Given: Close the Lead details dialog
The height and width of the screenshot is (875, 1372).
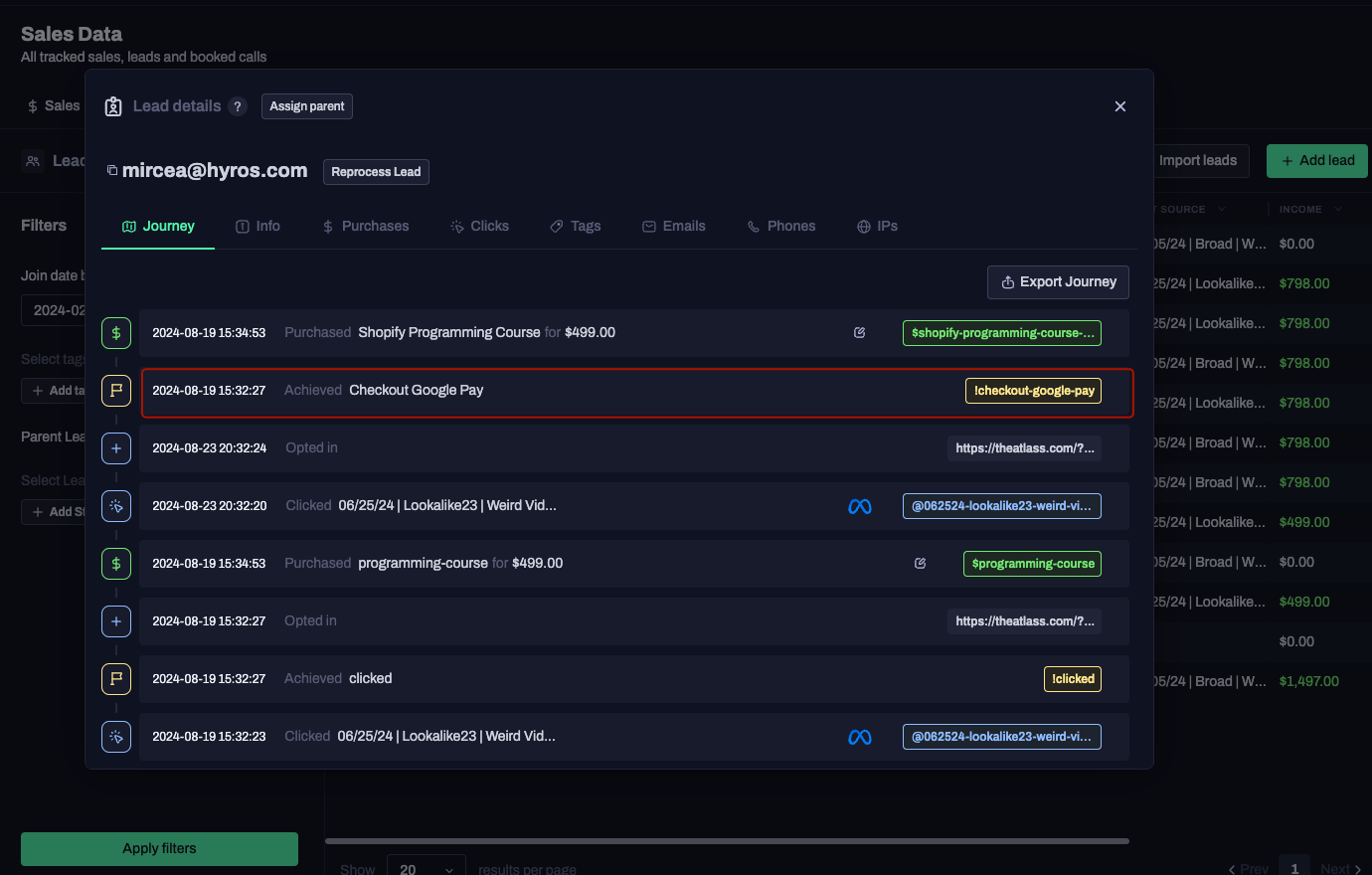Looking at the screenshot, I should 1120,106.
